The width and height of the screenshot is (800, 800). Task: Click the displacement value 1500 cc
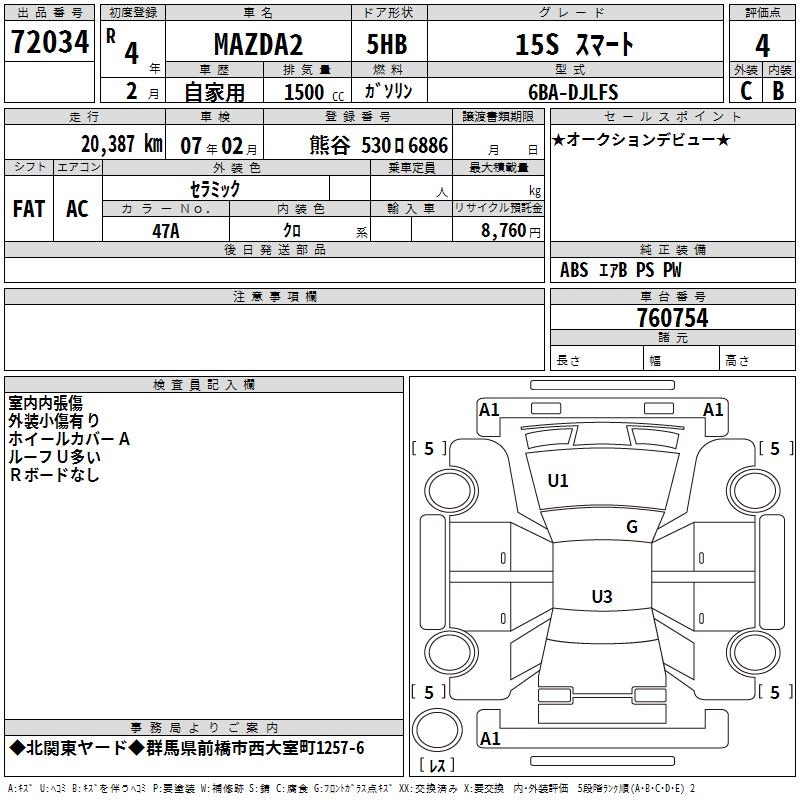click(x=314, y=92)
